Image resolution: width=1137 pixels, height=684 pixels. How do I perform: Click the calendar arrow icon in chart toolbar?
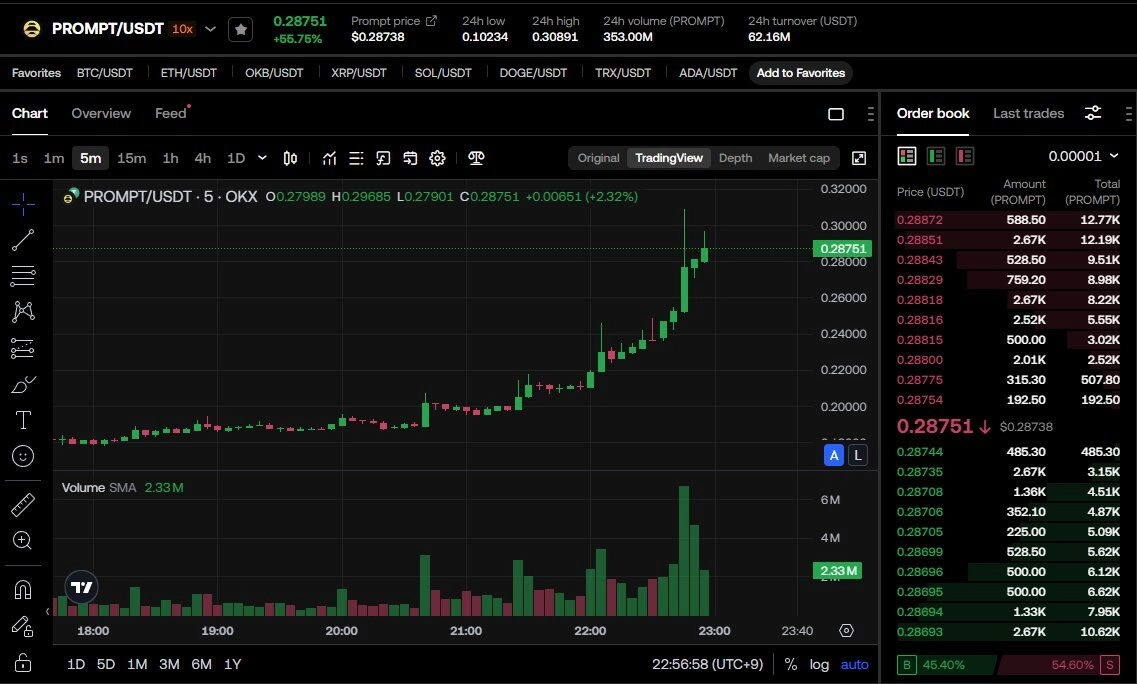coord(410,158)
